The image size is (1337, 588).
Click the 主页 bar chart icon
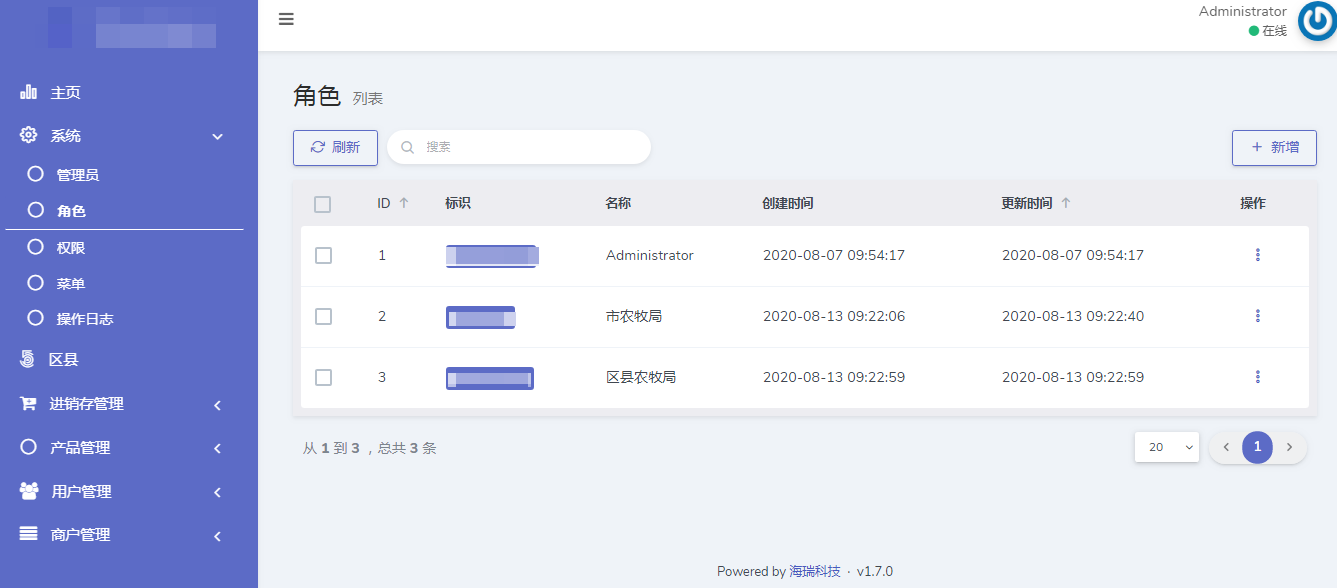[29, 93]
